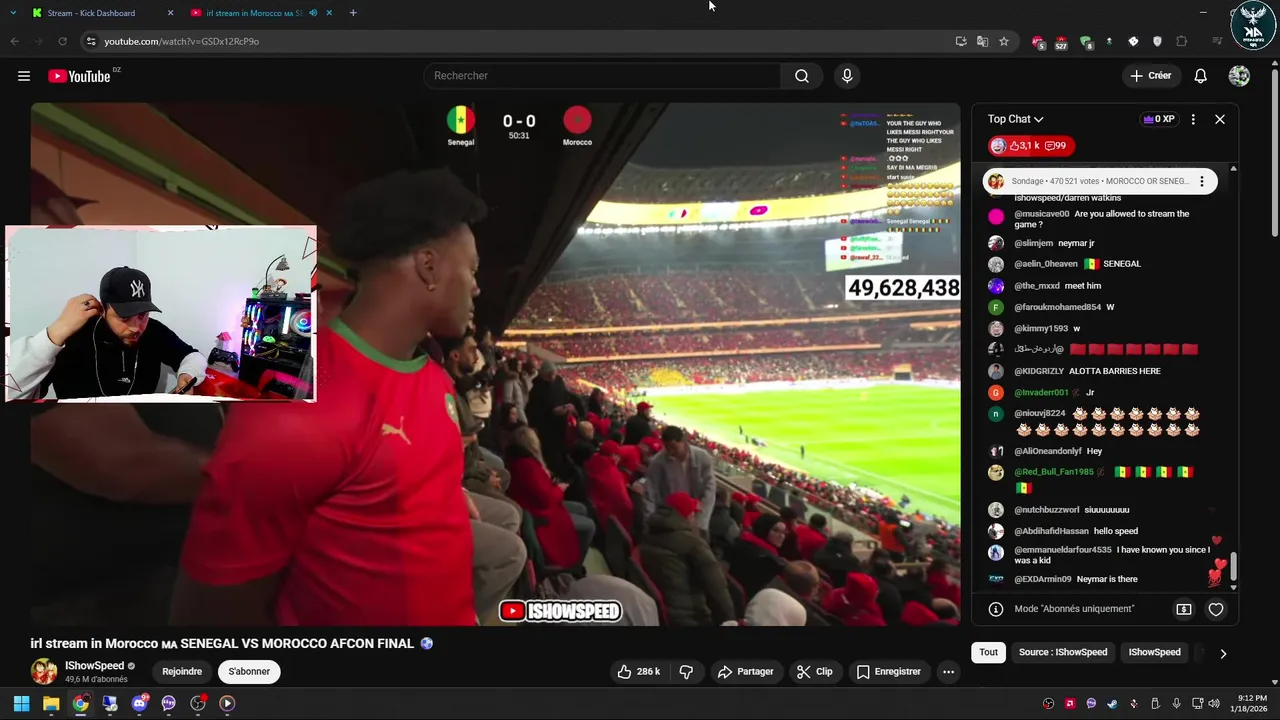Select 'Source : IShowSpeed' chip
This screenshot has height=720, width=1280.
coord(1063,652)
